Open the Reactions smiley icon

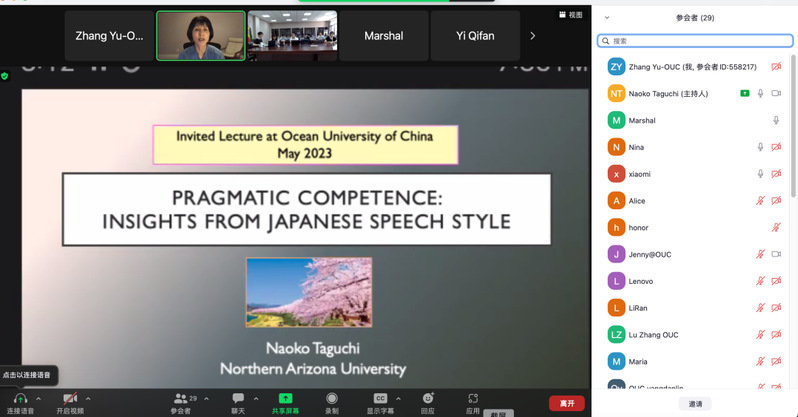428,398
